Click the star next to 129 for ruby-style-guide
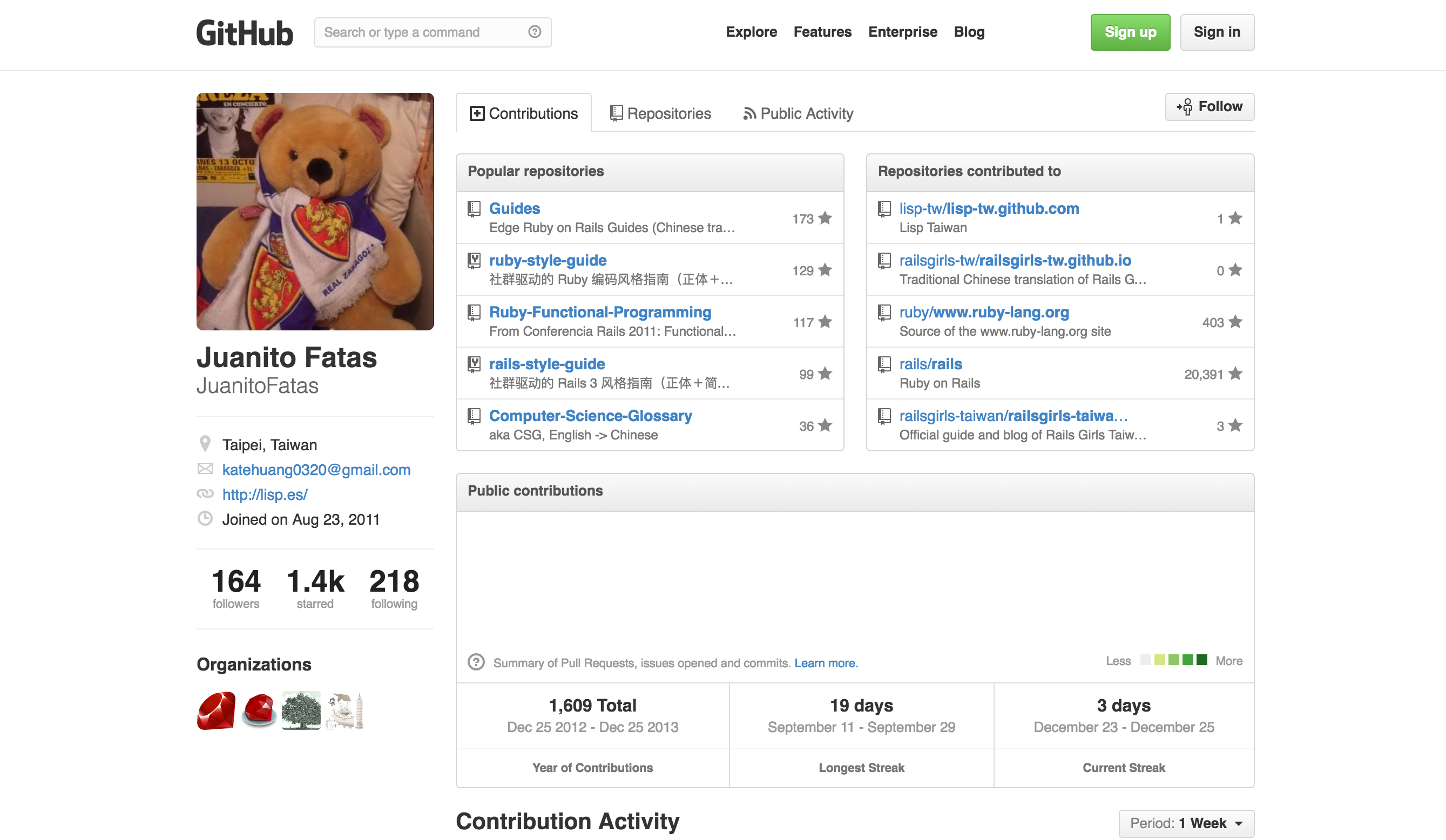 pyautogui.click(x=825, y=270)
